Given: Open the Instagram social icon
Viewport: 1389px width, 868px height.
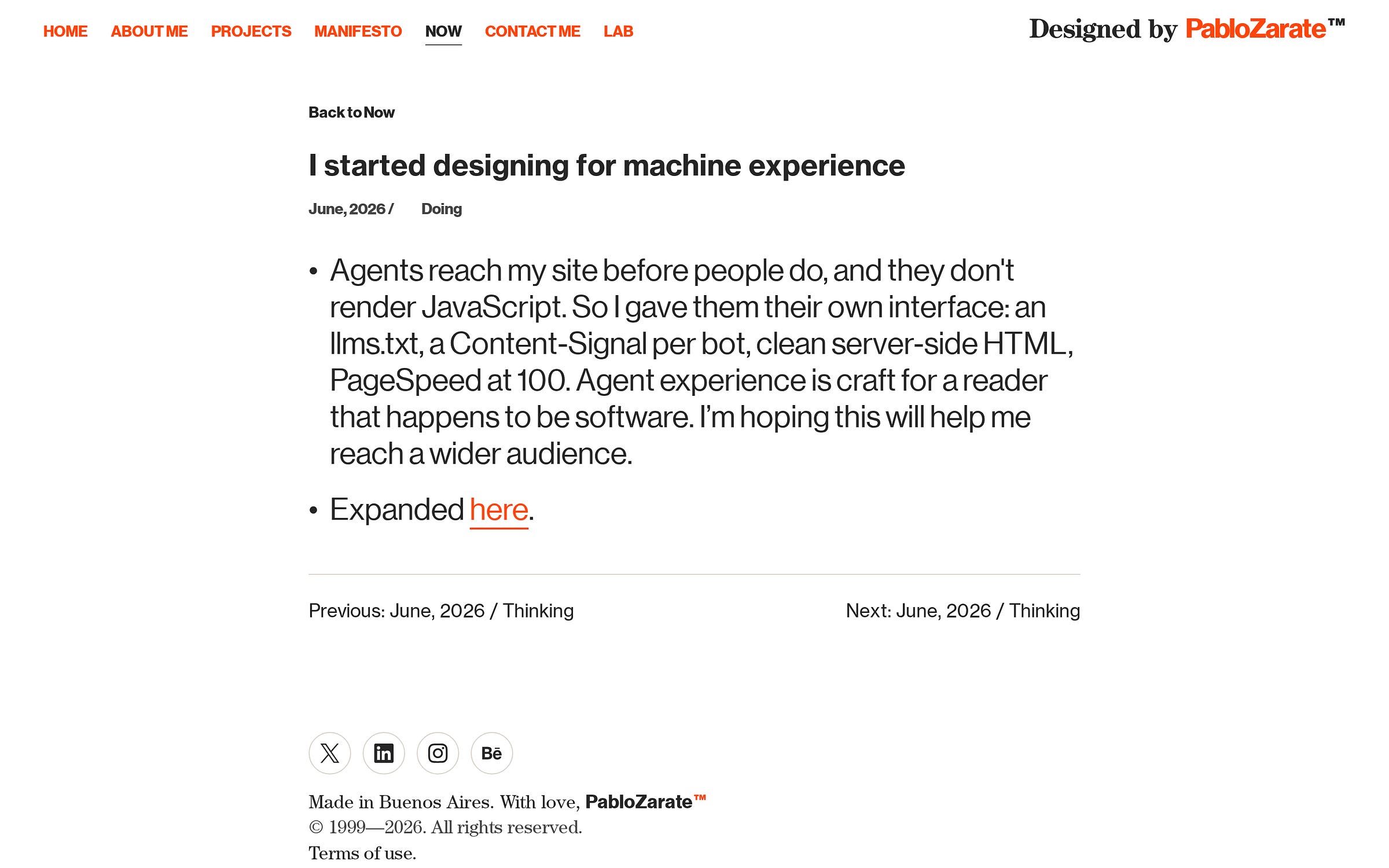Looking at the screenshot, I should 438,753.
